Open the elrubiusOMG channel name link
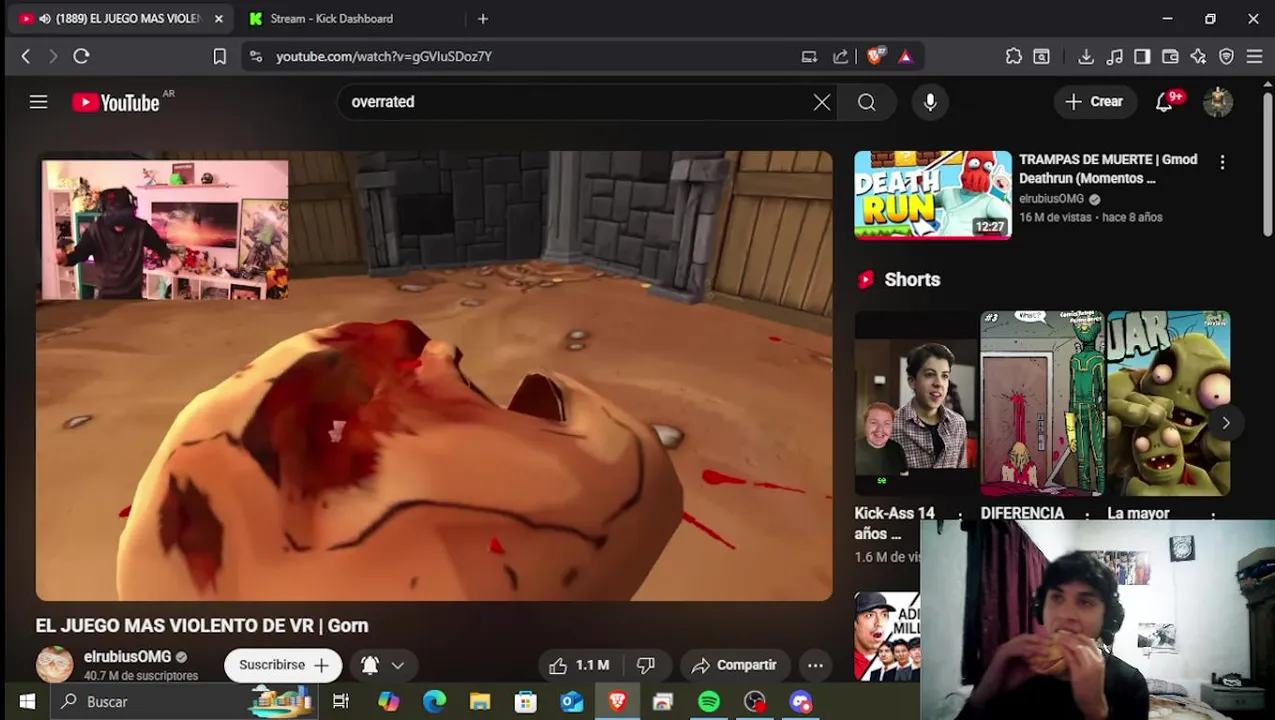The image size is (1275, 720). pos(127,657)
